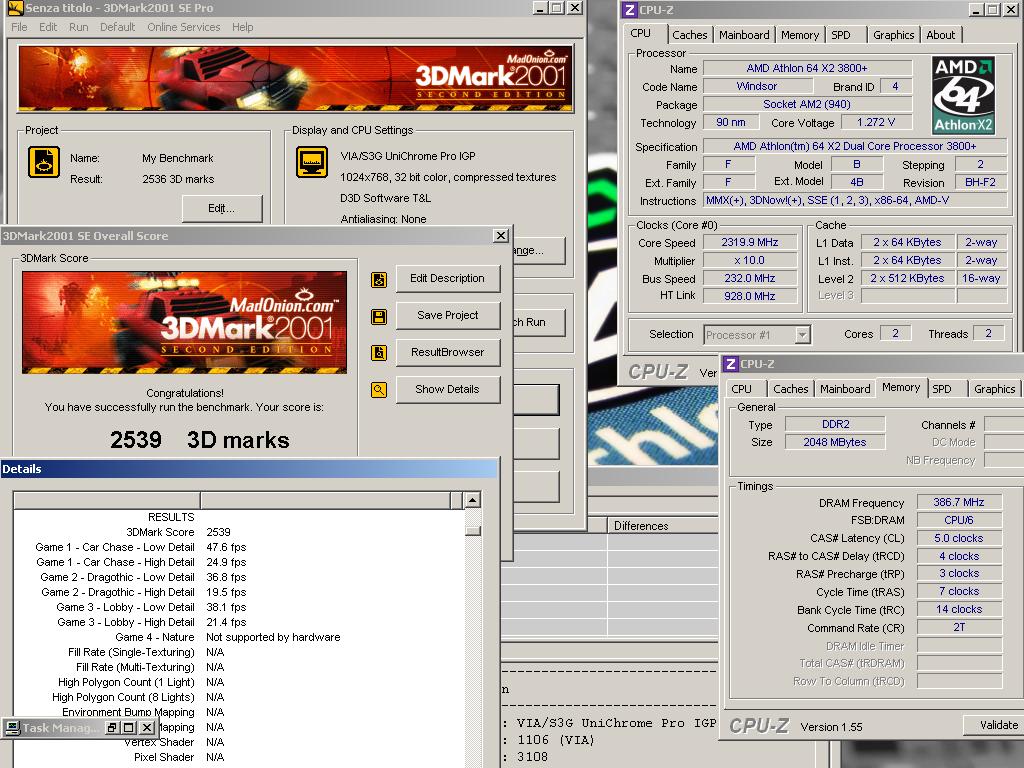Switch to Graphics tab in top CPU-Z
The image size is (1024, 768).
(x=893, y=35)
